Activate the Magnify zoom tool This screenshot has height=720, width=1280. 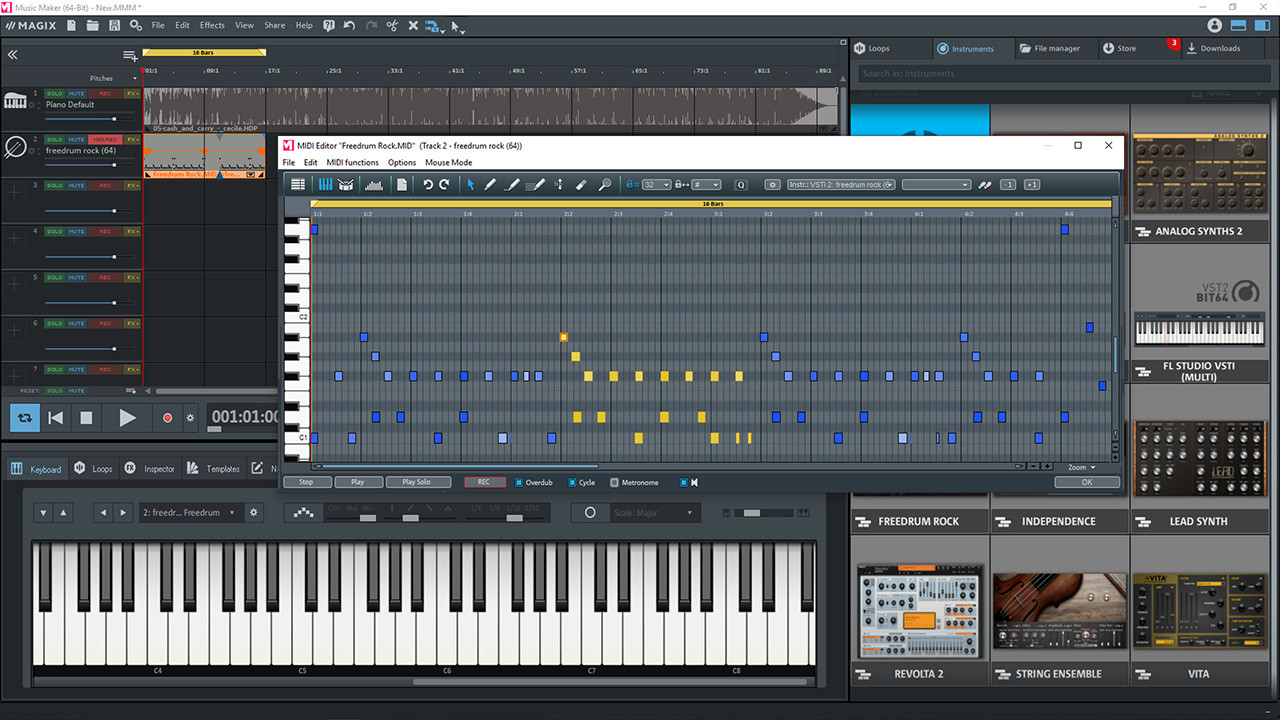605,184
